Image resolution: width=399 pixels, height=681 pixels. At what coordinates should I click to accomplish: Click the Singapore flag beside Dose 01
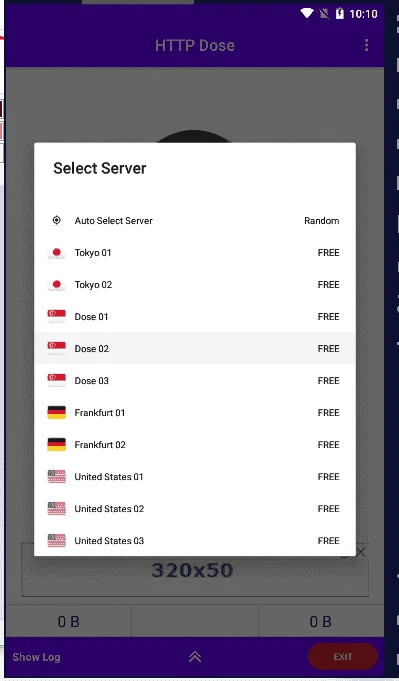tap(56, 317)
